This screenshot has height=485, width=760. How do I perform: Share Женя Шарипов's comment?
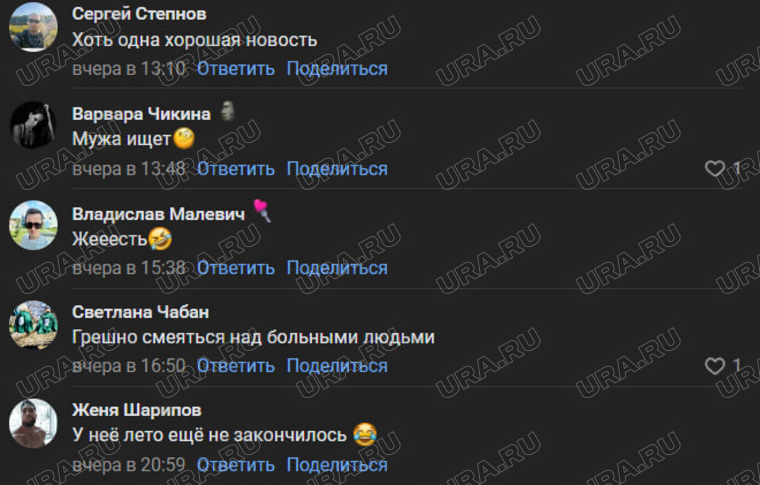click(x=337, y=465)
